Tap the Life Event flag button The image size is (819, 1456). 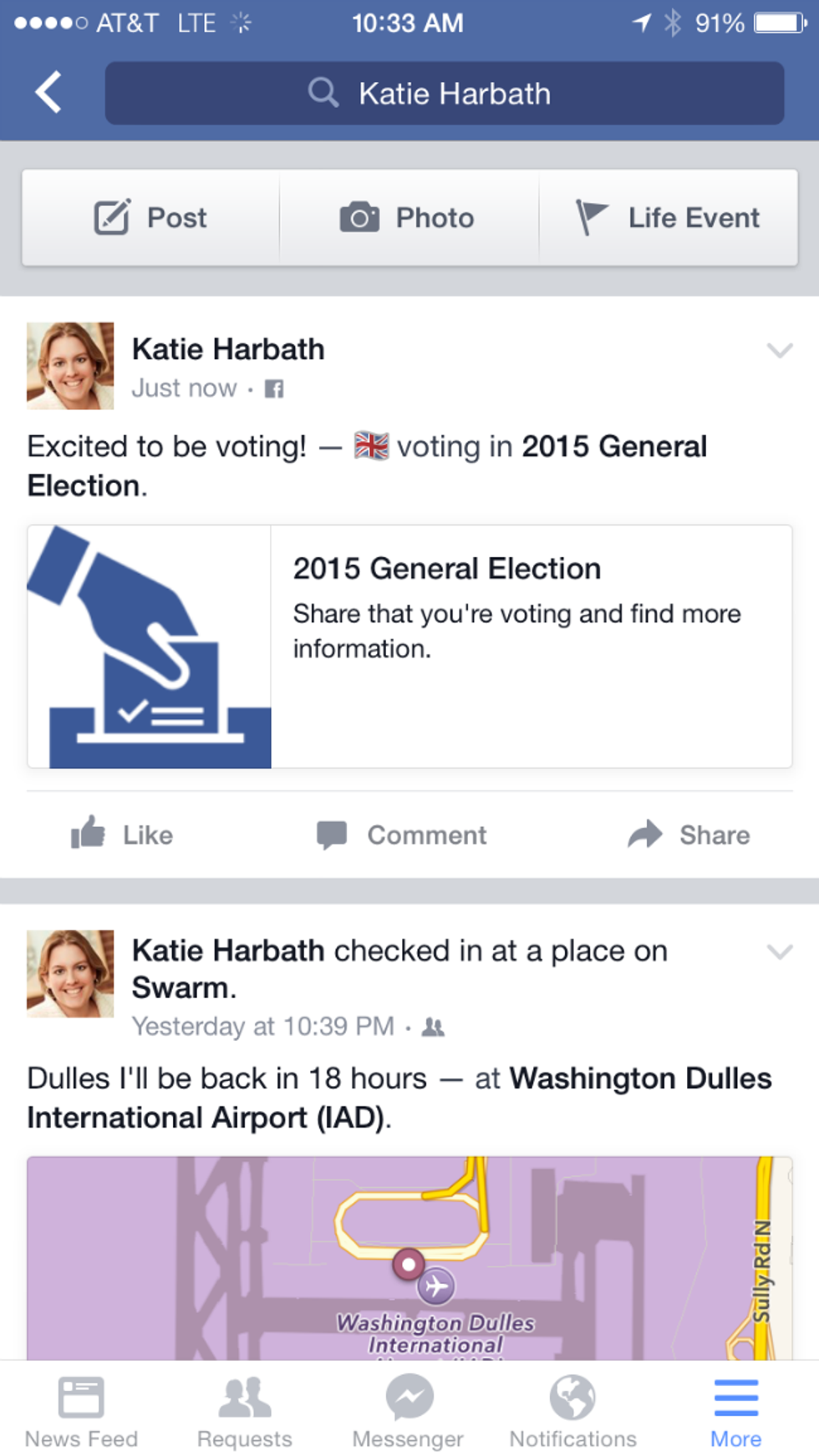coord(668,218)
